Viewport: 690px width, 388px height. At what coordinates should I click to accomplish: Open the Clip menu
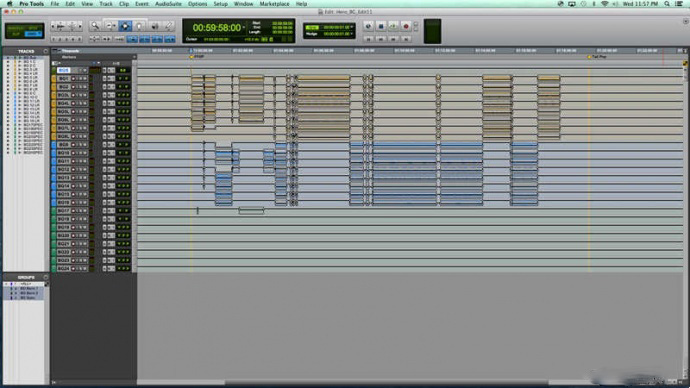pyautogui.click(x=124, y=4)
